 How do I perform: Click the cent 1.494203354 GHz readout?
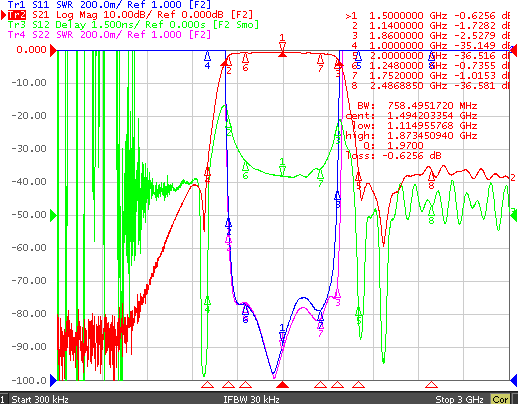[x=411, y=116]
